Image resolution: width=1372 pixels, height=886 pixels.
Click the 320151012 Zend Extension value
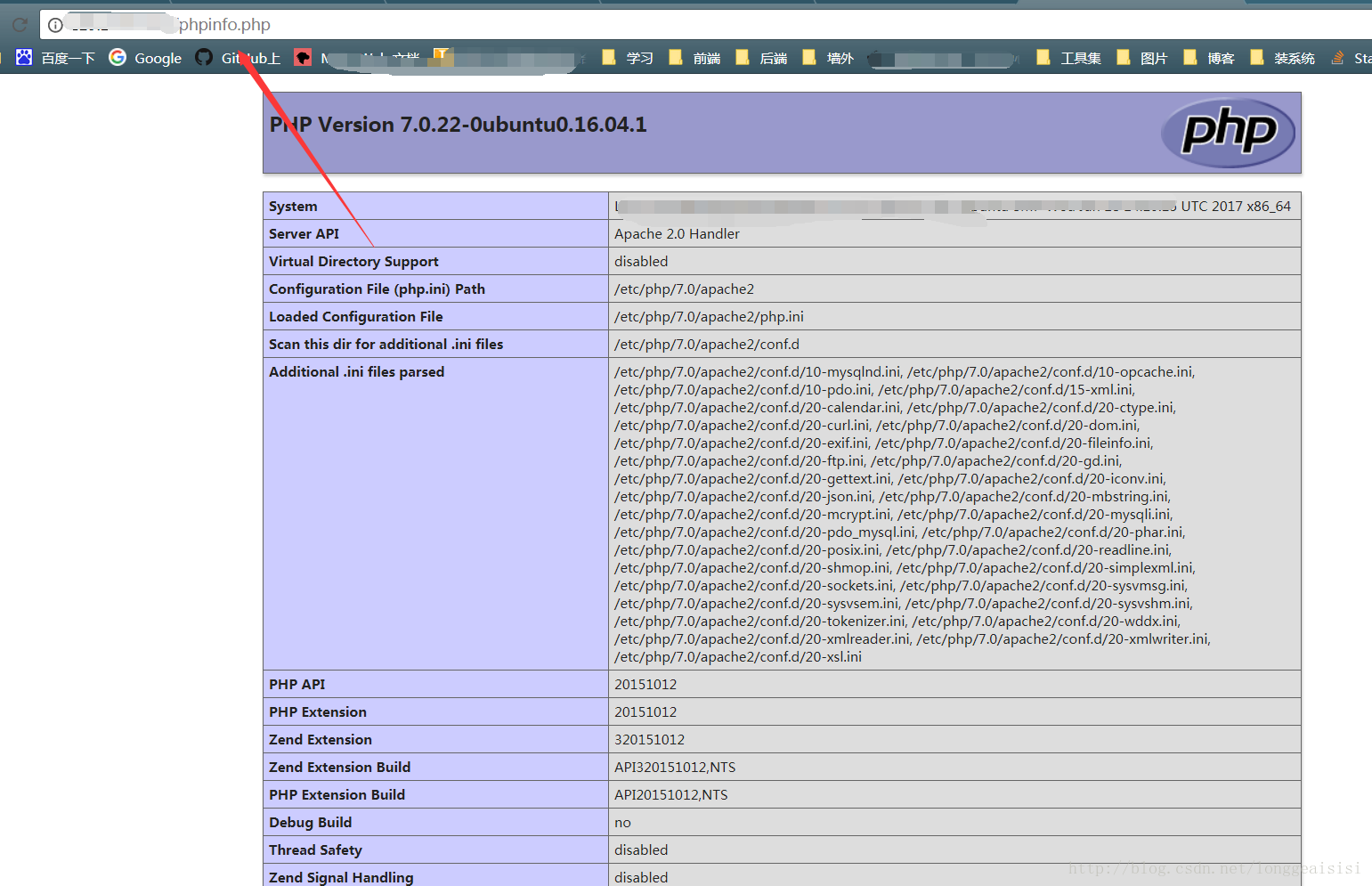tap(649, 739)
